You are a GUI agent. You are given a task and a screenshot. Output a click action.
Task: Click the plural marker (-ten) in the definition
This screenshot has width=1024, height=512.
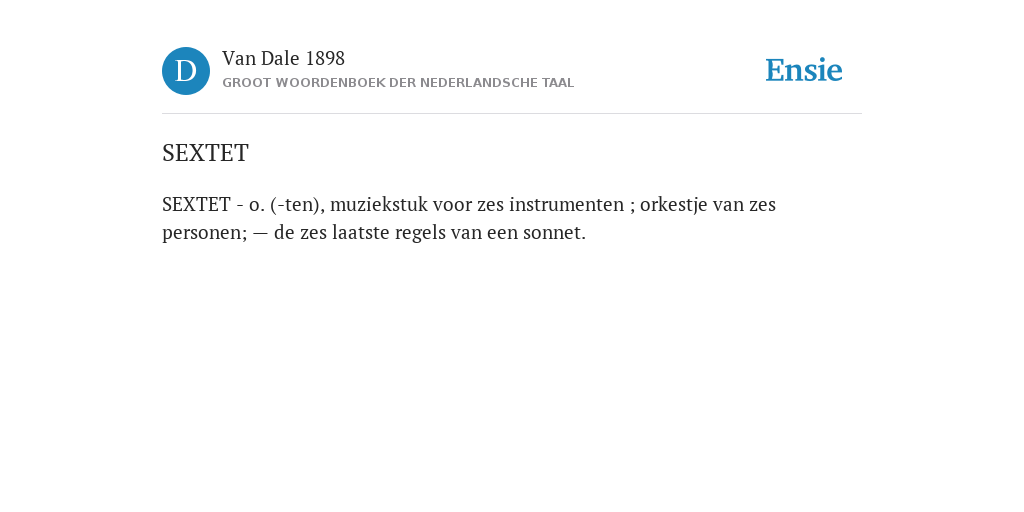coord(297,205)
